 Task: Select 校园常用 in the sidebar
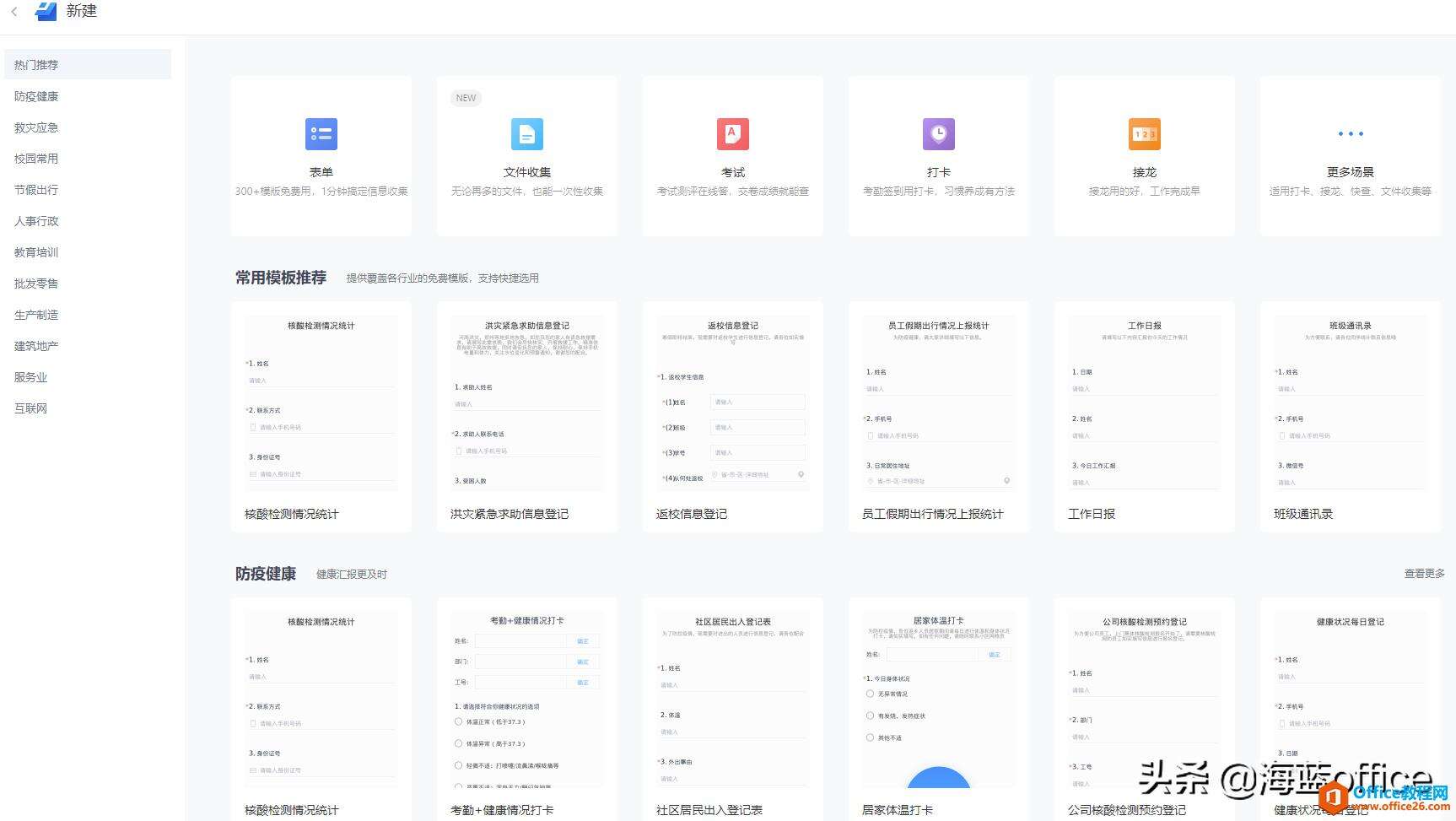click(x=36, y=159)
